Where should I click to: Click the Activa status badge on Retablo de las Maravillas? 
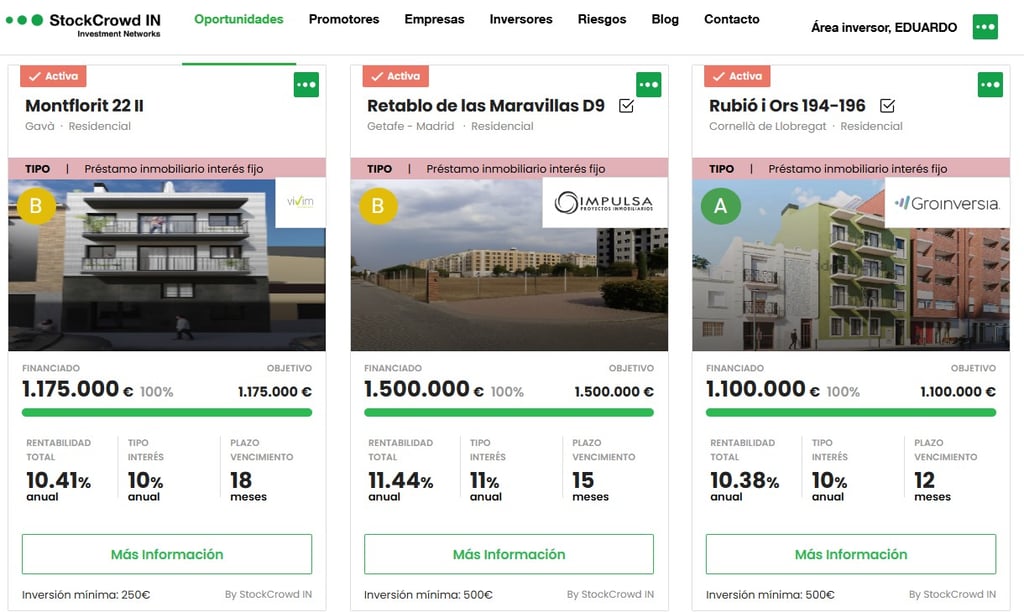point(395,76)
